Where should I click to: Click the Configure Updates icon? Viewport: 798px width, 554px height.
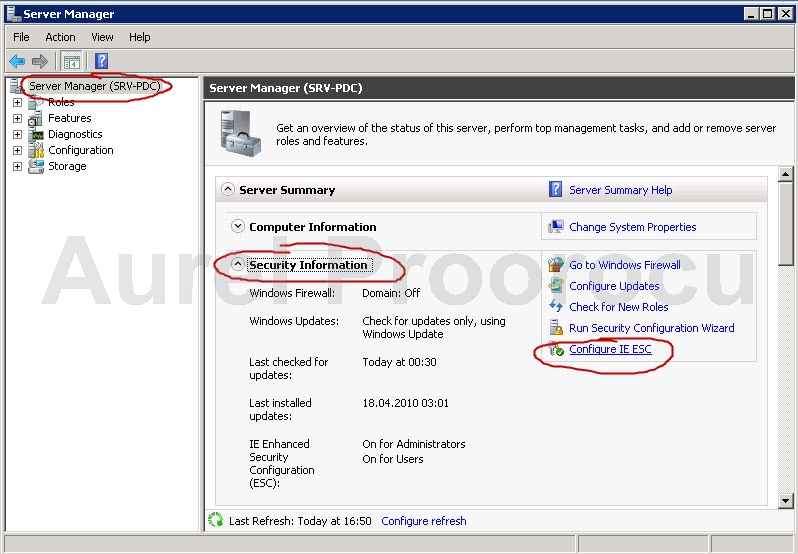point(556,285)
